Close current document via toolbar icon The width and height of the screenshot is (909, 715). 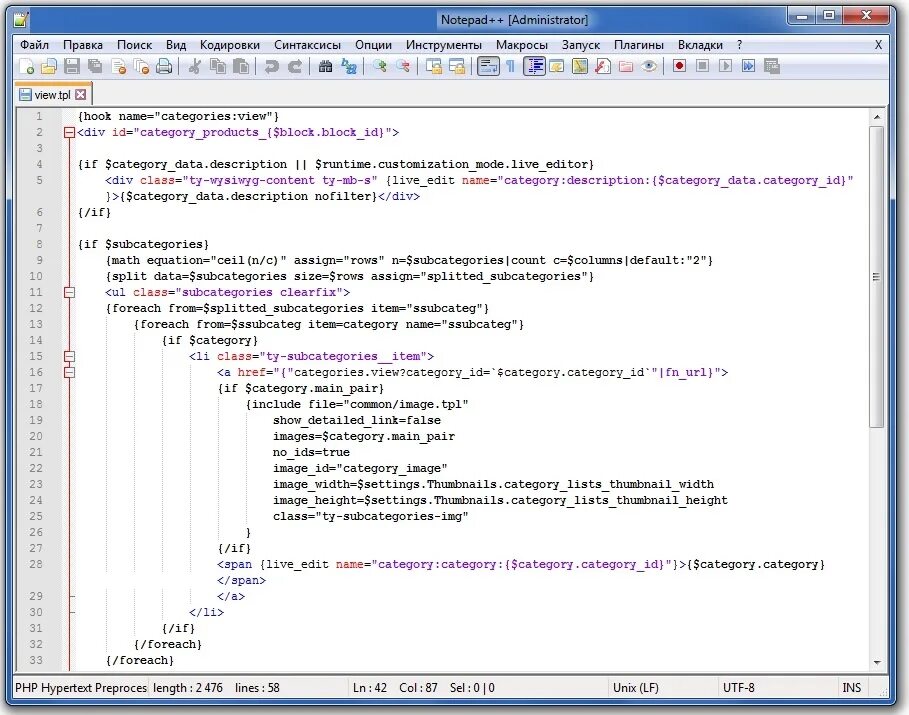pyautogui.click(x=118, y=66)
